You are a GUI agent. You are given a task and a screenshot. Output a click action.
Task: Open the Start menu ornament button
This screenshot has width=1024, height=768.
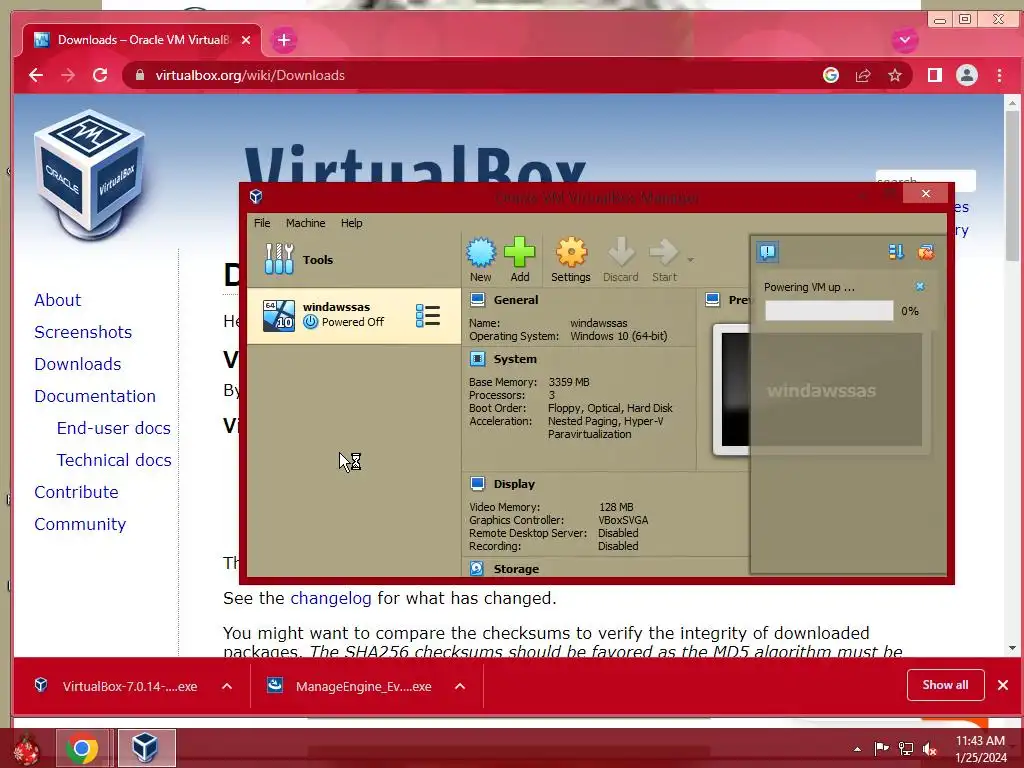tap(26, 750)
